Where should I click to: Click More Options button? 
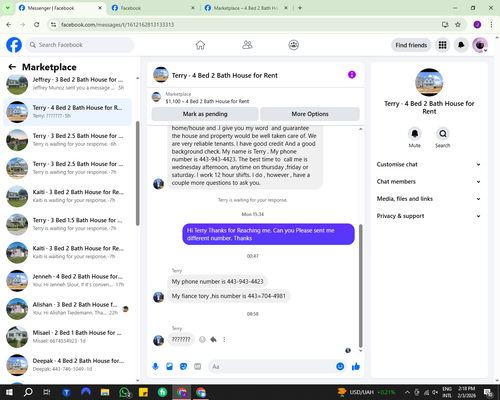click(310, 114)
